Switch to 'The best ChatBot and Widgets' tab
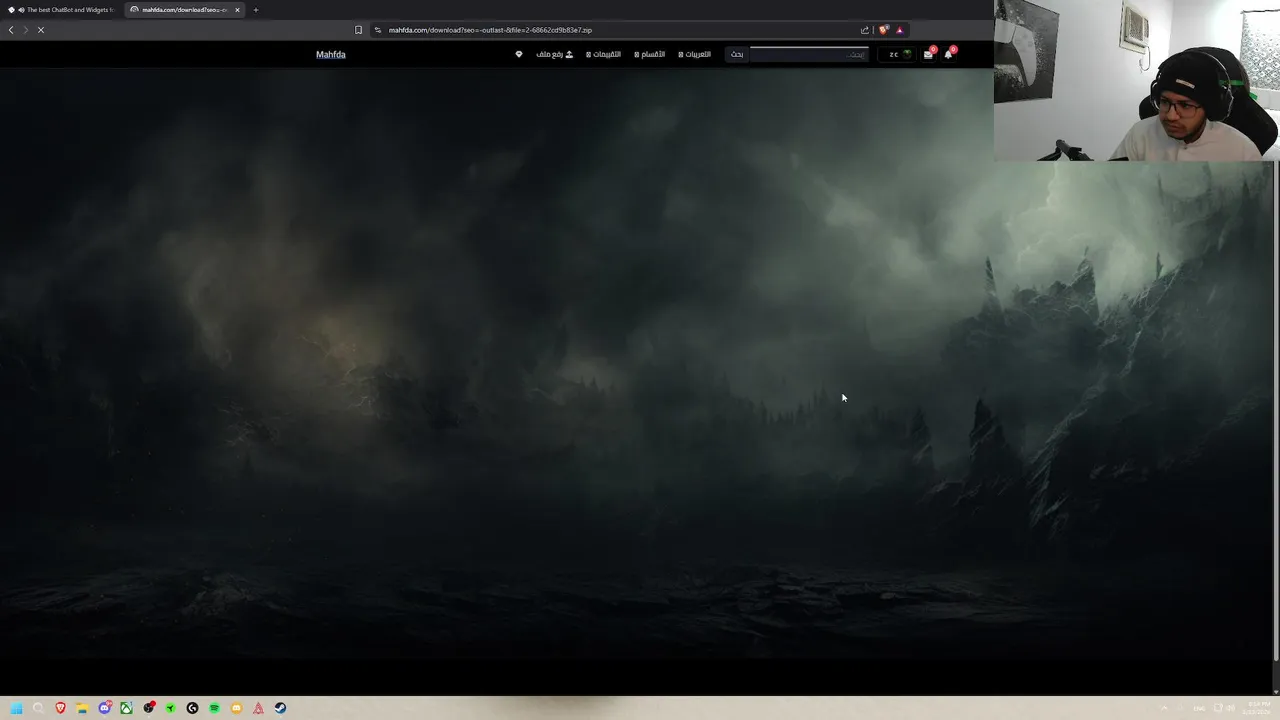 tap(61, 10)
